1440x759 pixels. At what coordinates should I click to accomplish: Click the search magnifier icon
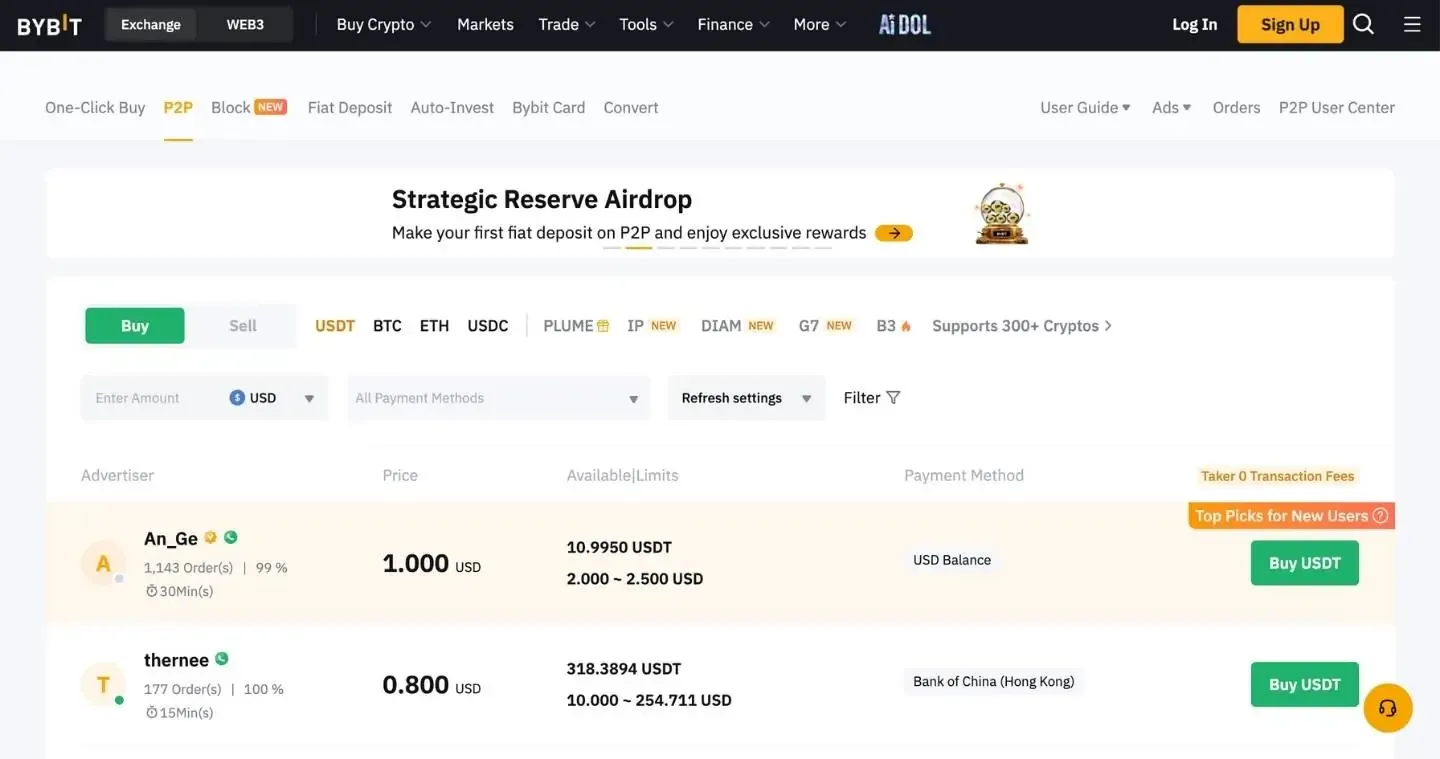(1363, 24)
